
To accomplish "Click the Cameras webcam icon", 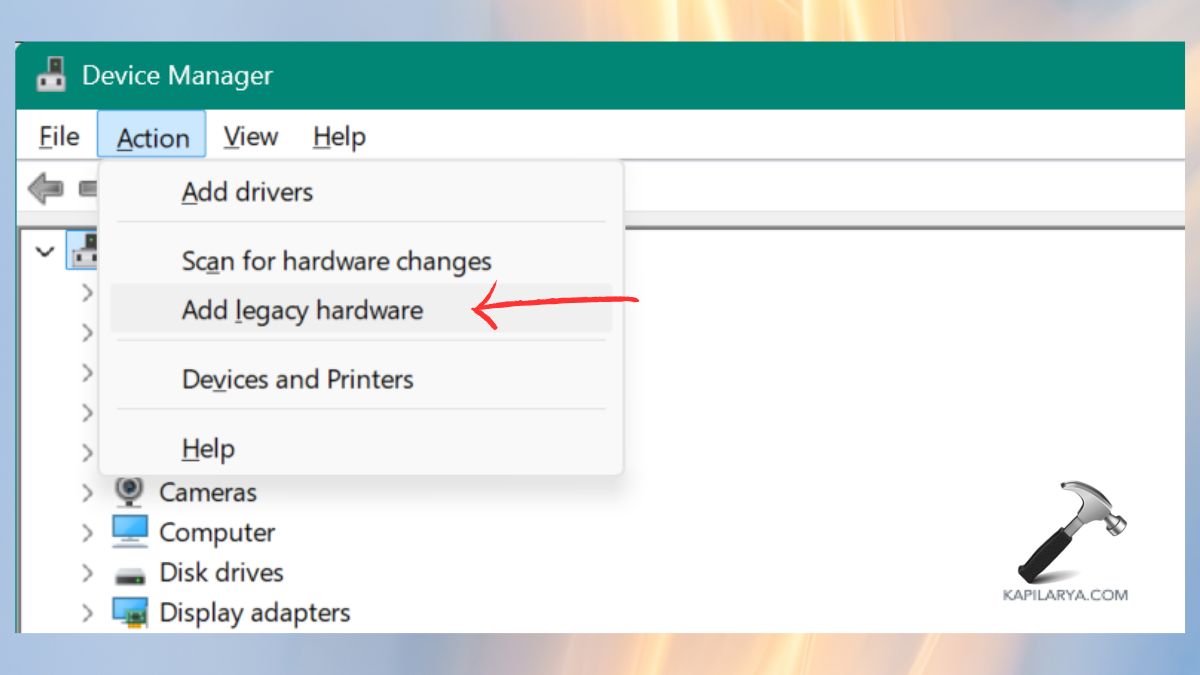I will (128, 492).
